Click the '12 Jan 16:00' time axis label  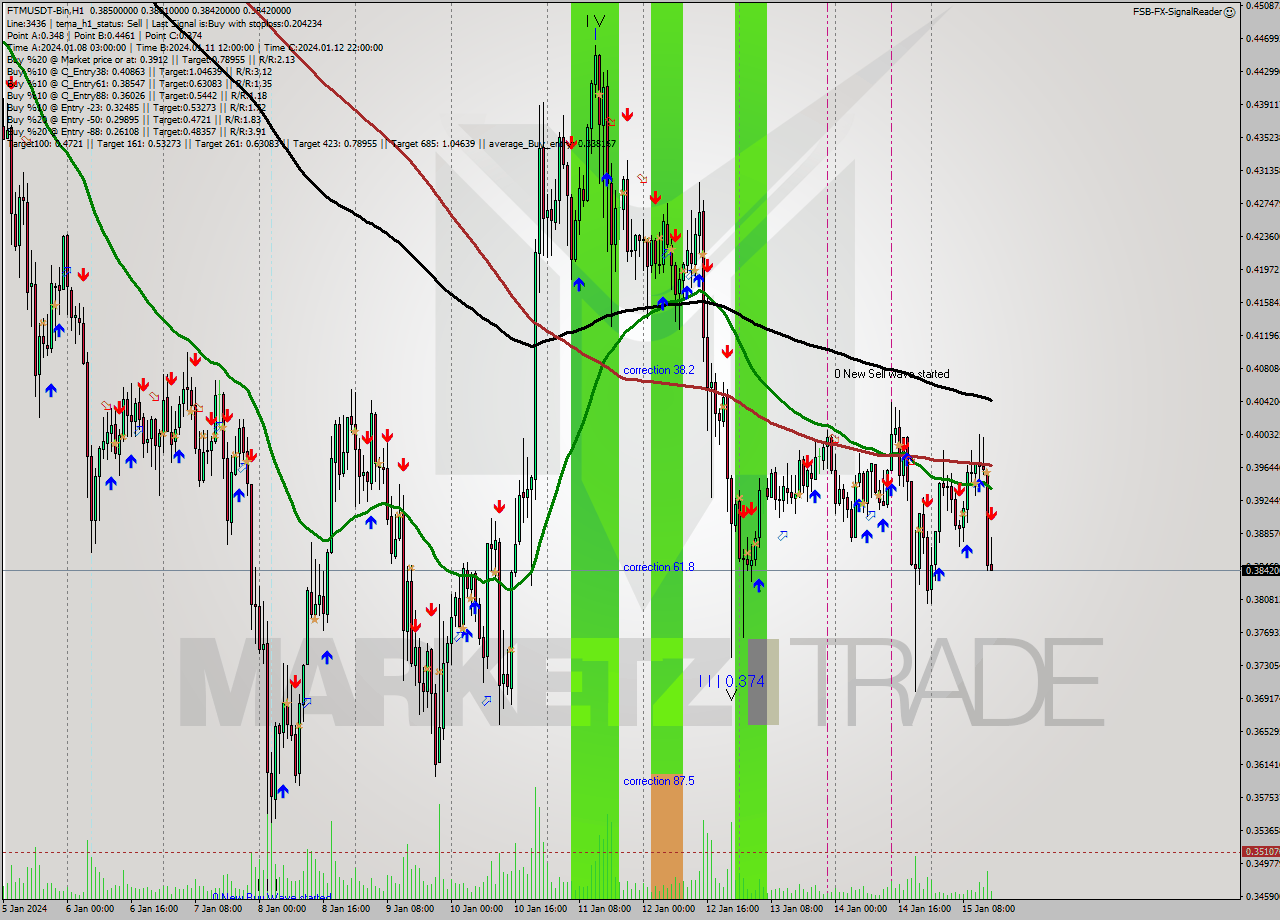coord(733,909)
